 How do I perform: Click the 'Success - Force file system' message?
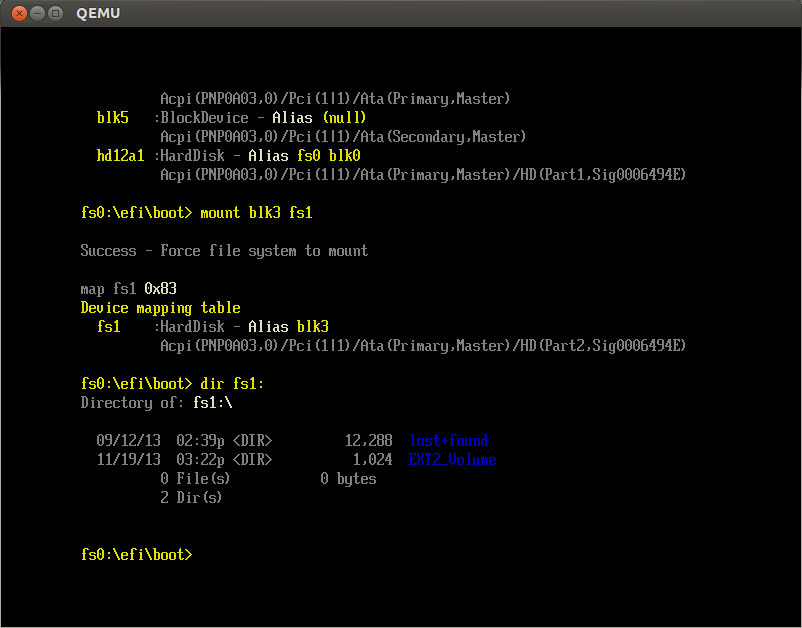pyautogui.click(x=224, y=251)
